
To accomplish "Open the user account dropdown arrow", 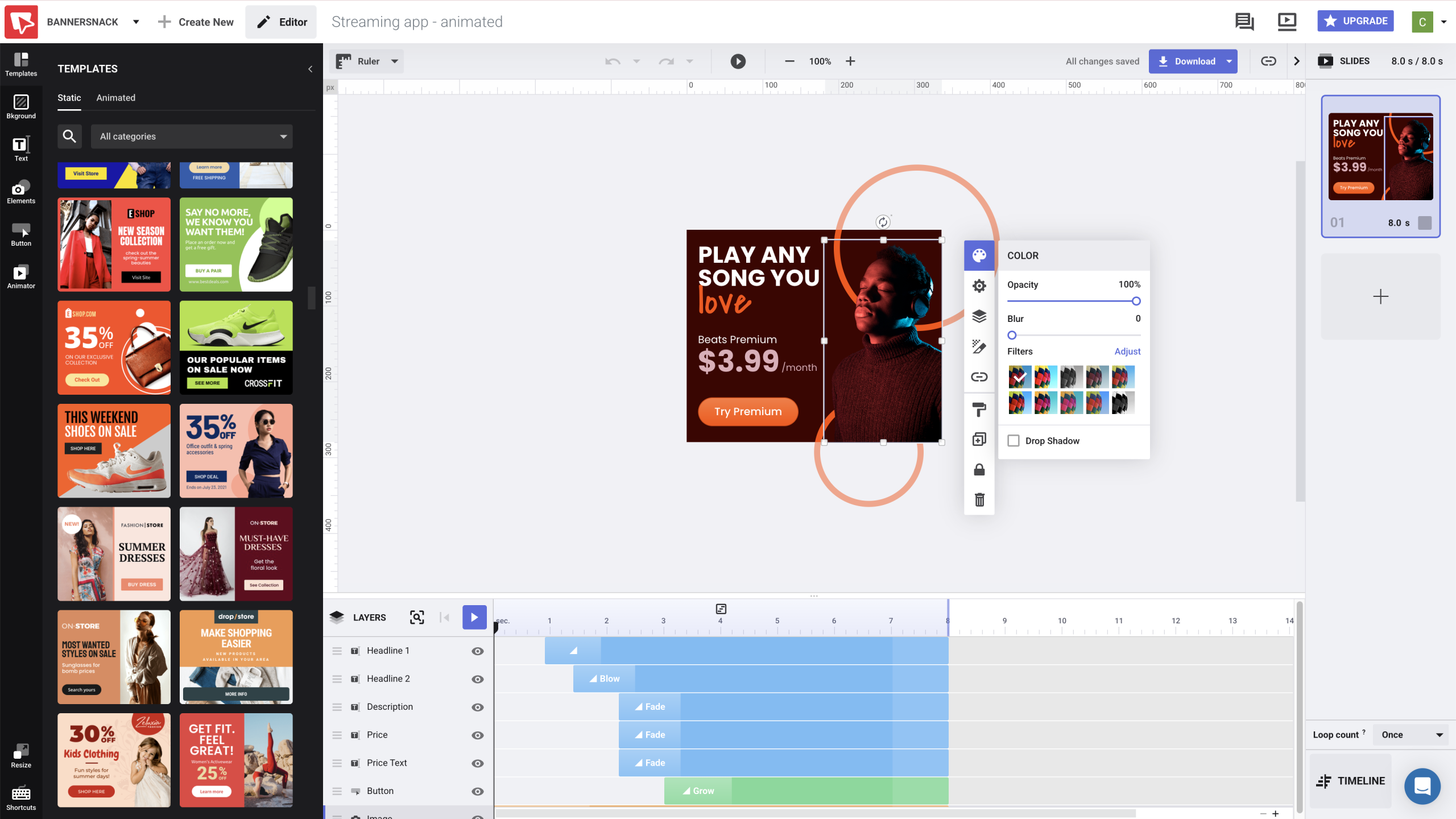I will coord(1443,22).
